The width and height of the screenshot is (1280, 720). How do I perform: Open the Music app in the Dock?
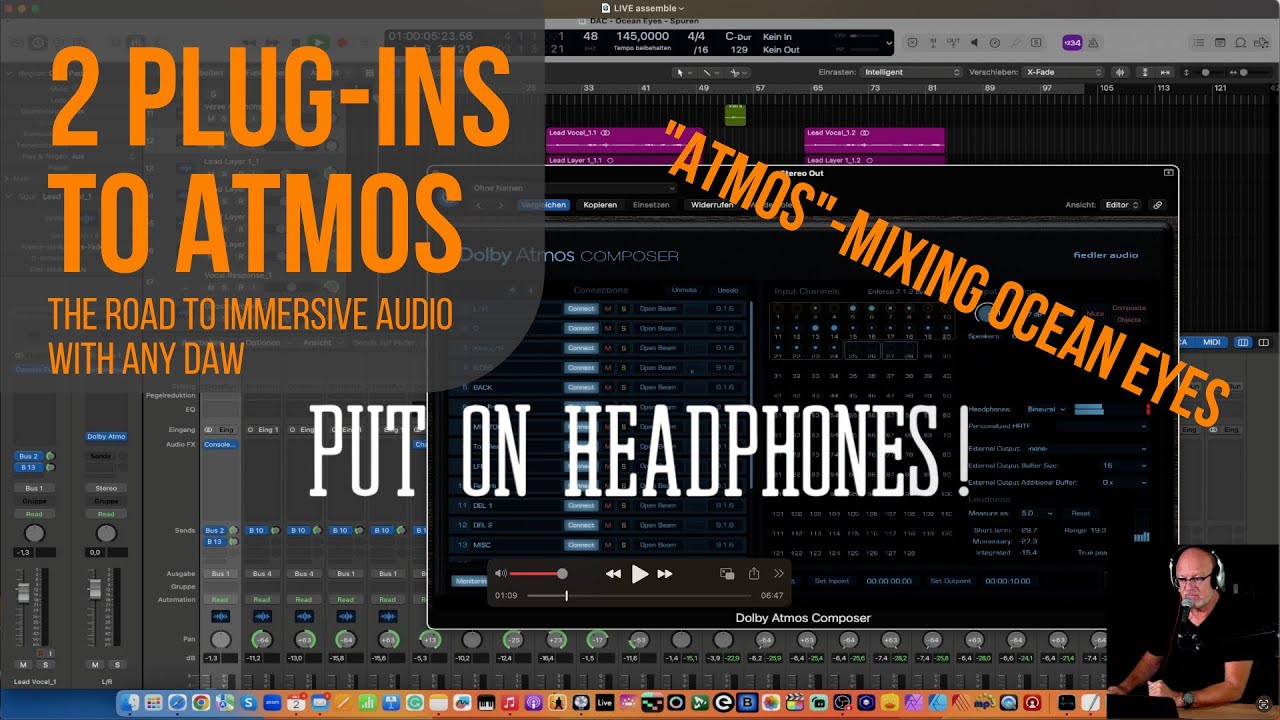pyautogui.click(x=510, y=704)
